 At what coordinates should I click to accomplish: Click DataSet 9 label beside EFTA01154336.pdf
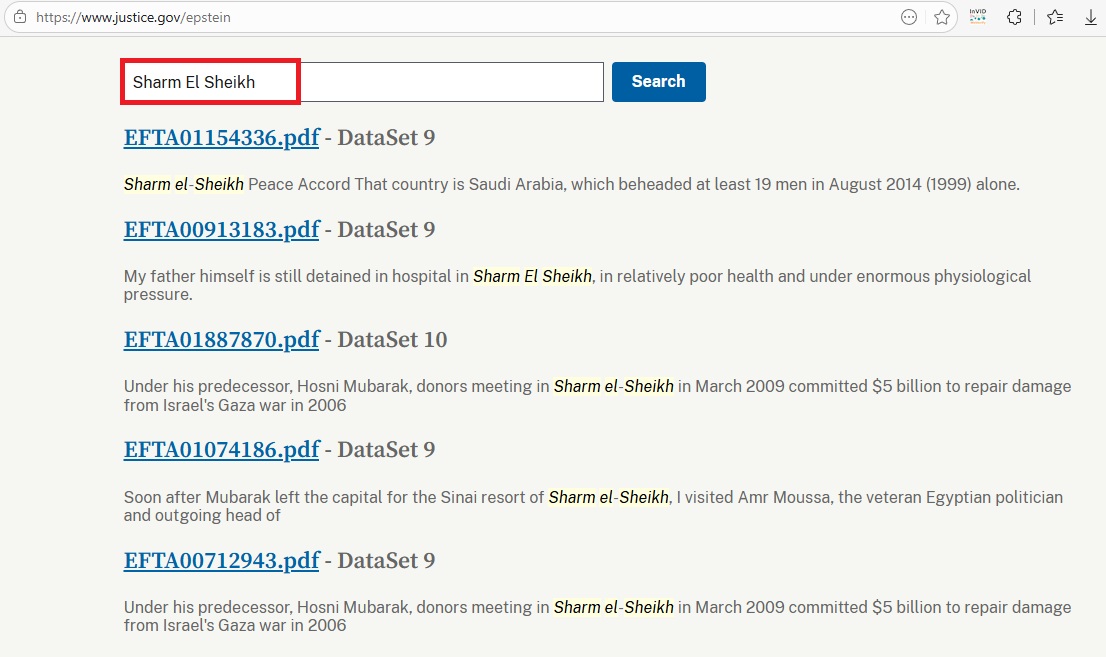point(386,138)
